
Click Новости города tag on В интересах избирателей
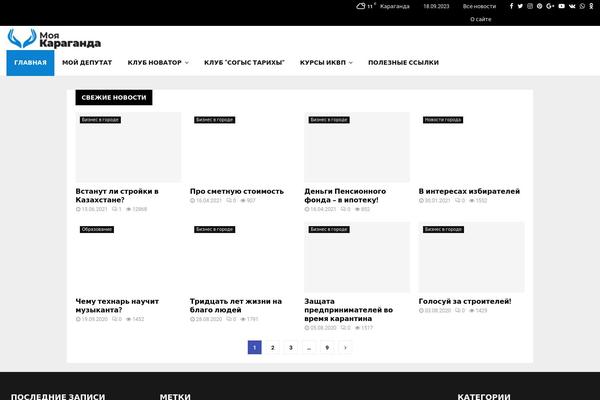[x=443, y=120]
